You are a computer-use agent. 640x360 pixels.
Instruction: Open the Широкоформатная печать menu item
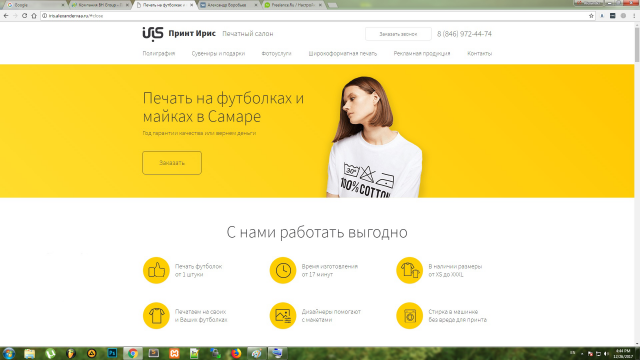tap(342, 53)
